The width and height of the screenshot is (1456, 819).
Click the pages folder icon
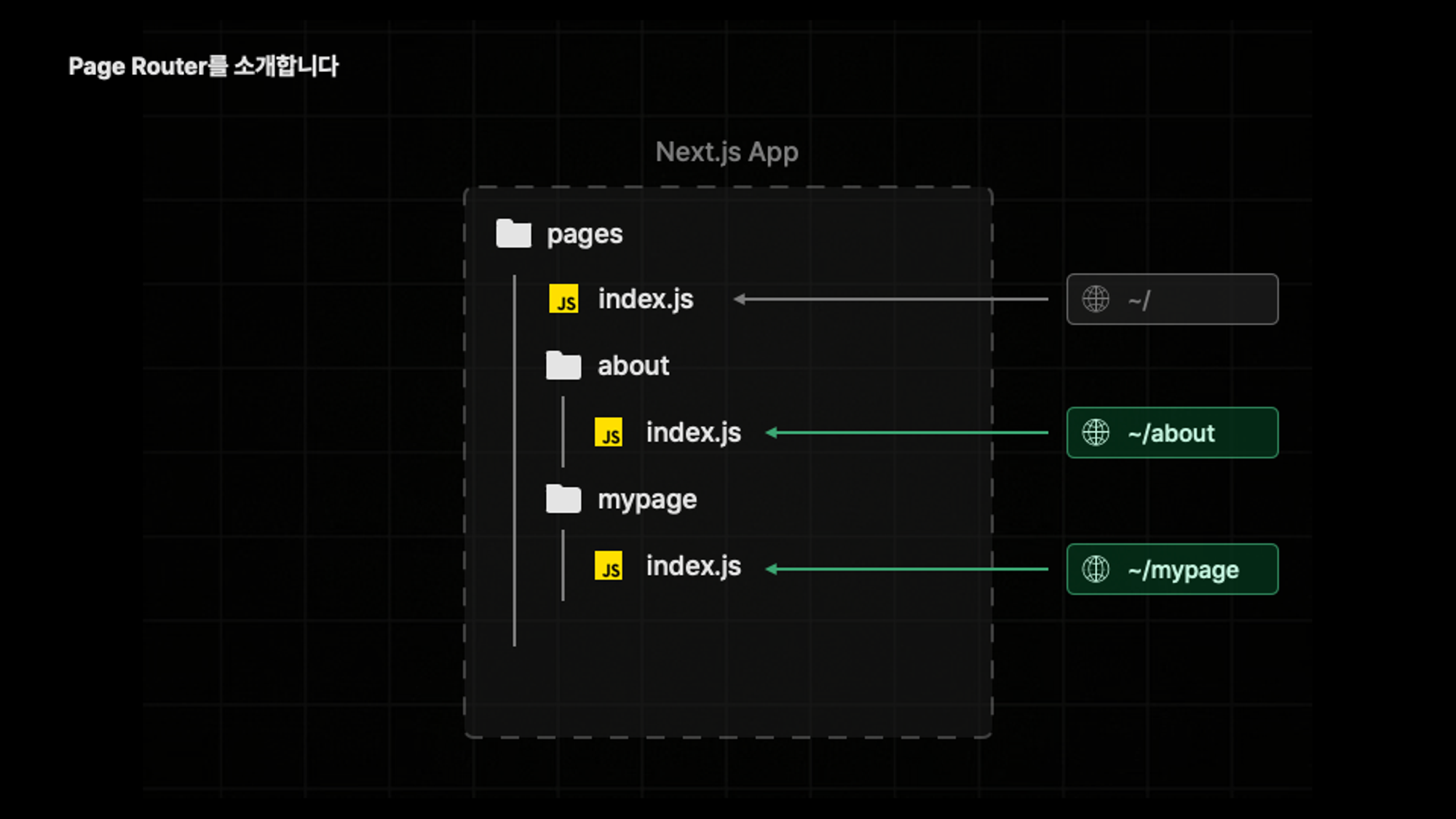pos(513,234)
